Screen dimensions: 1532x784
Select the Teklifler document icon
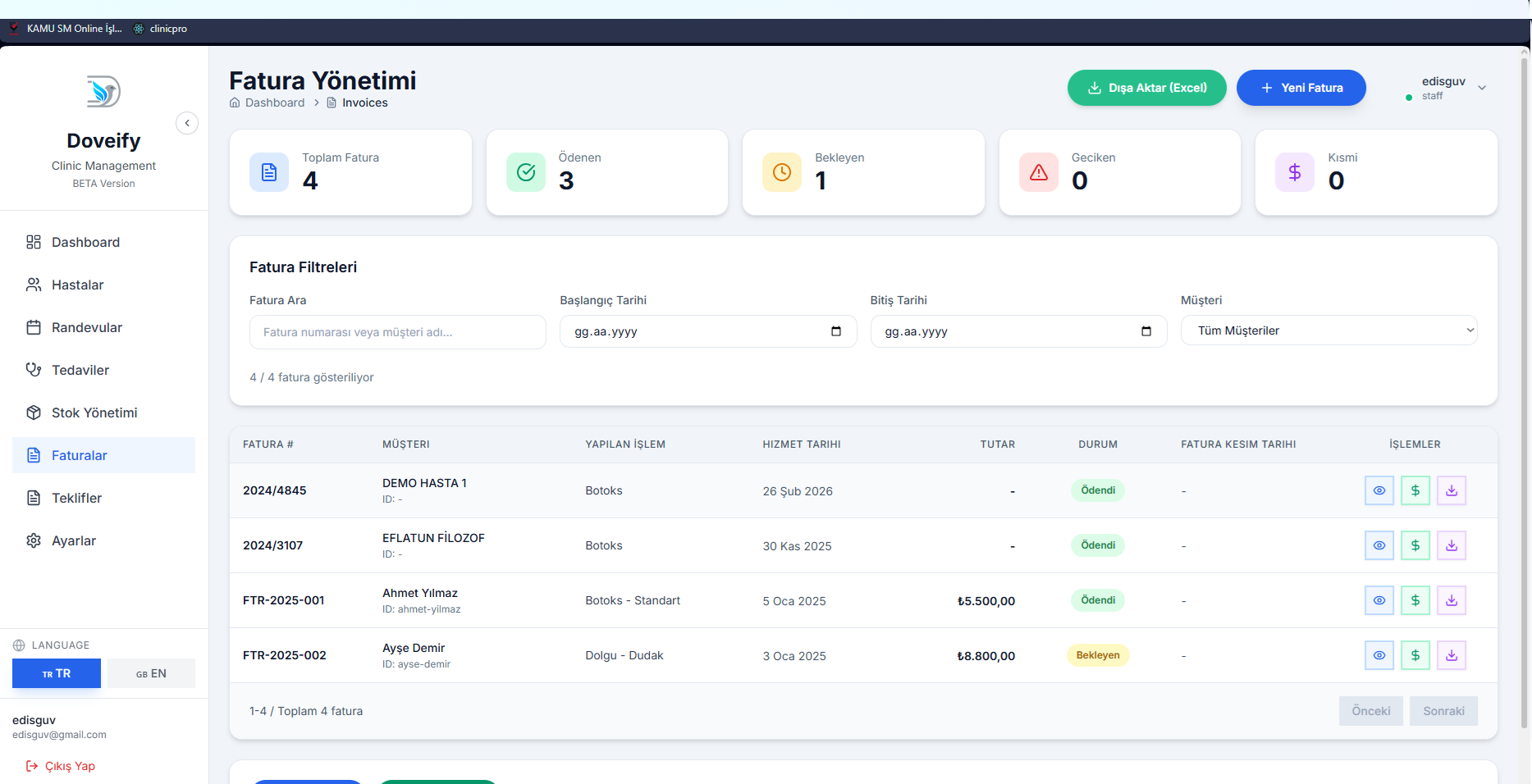[x=34, y=498]
